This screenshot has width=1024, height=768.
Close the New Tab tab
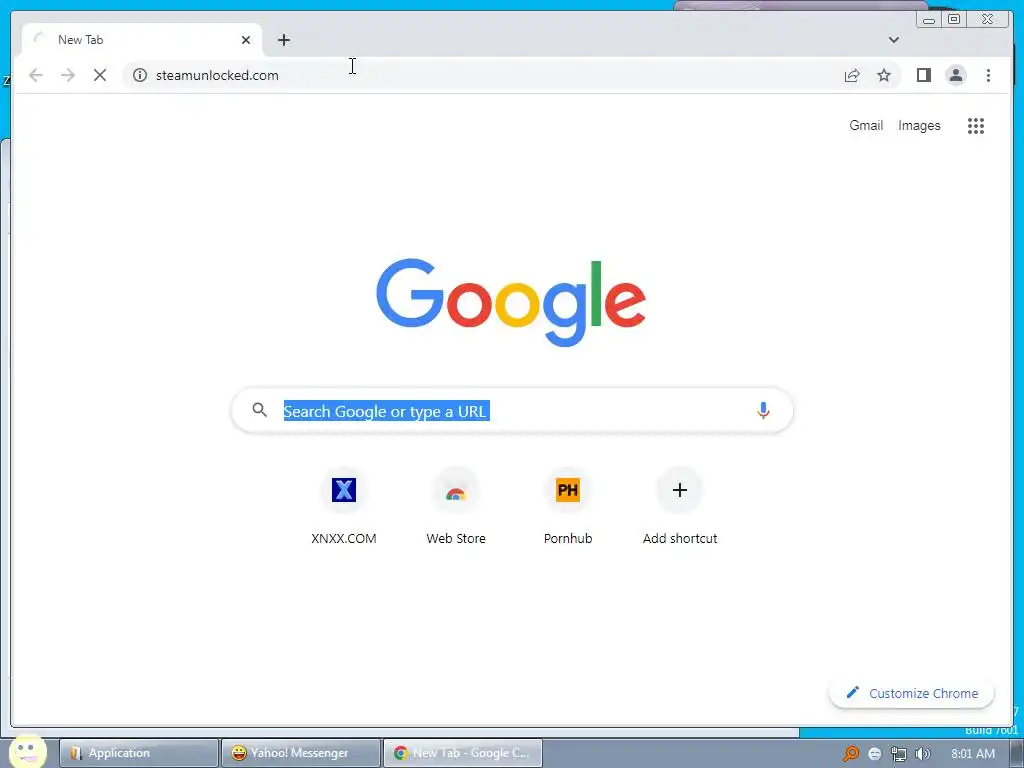(x=246, y=40)
